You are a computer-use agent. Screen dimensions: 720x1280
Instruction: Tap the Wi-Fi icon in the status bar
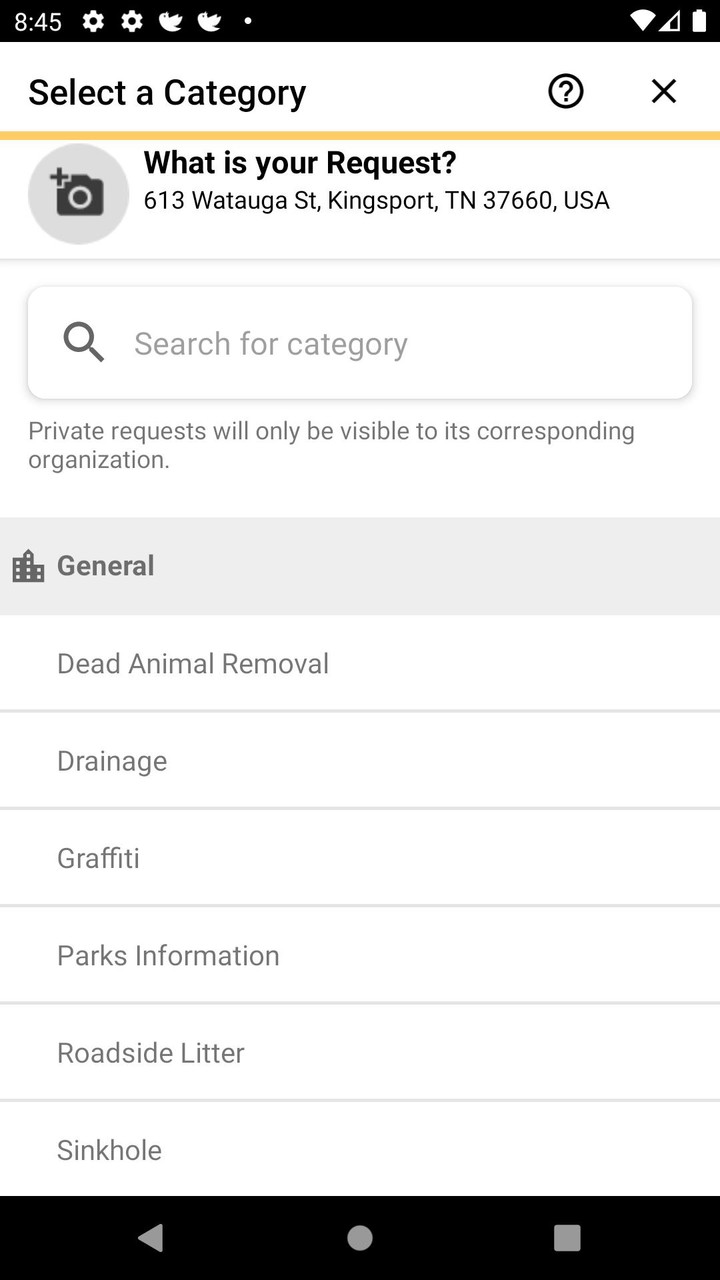pyautogui.click(x=641, y=20)
